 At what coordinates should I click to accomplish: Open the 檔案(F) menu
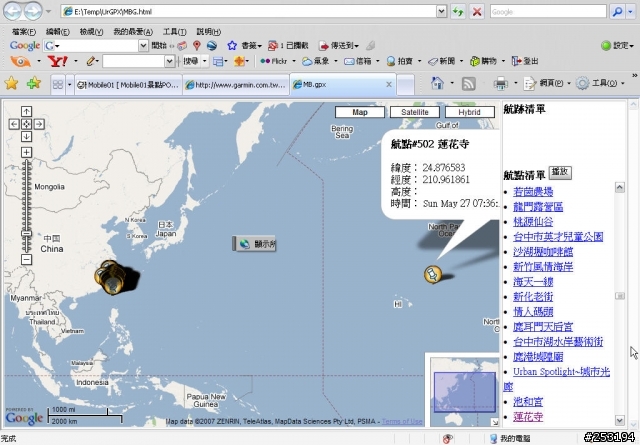coord(24,31)
